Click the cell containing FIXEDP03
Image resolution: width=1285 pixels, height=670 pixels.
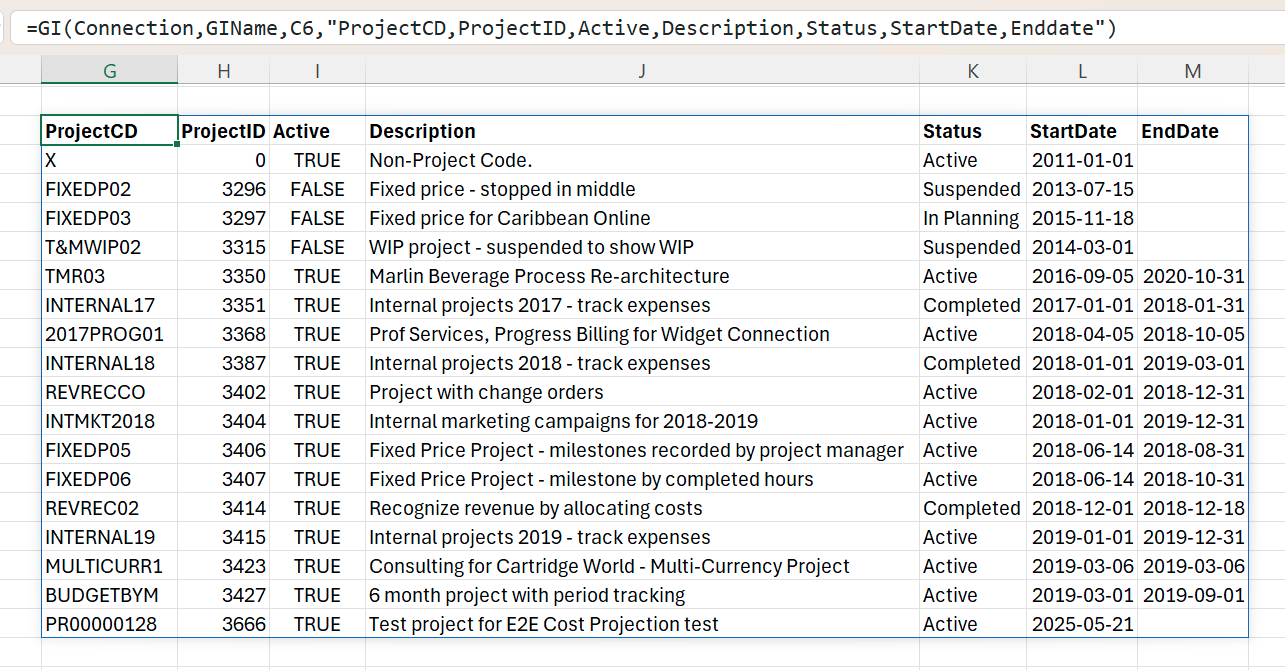point(110,218)
